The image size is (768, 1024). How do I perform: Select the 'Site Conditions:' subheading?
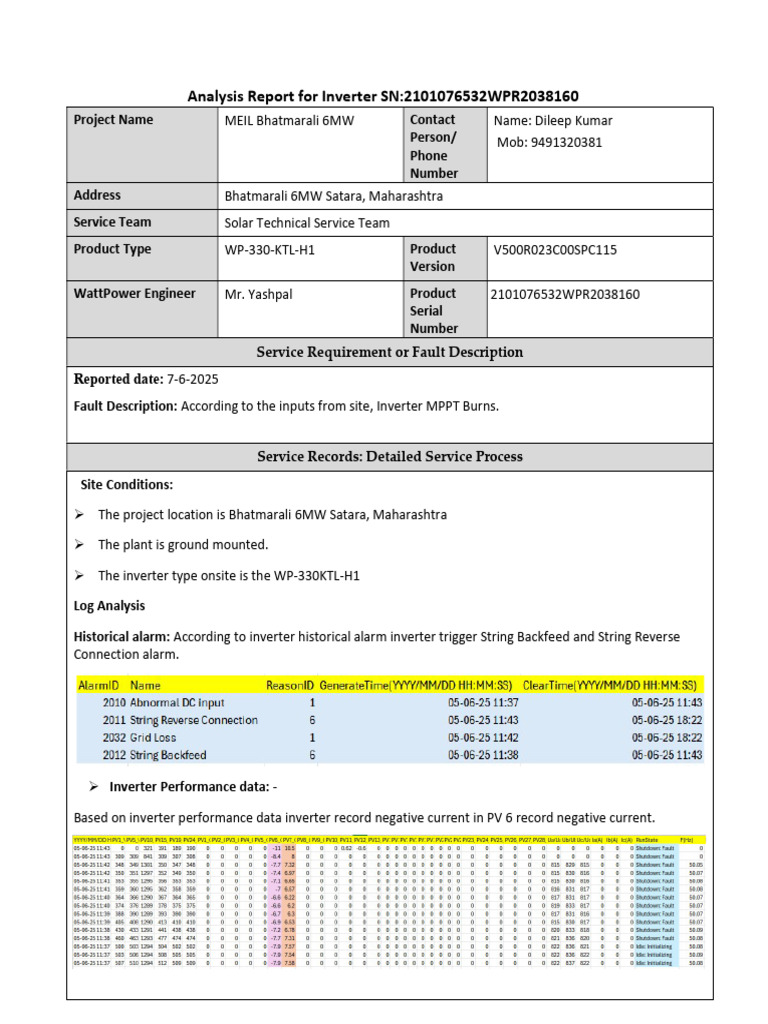click(127, 485)
